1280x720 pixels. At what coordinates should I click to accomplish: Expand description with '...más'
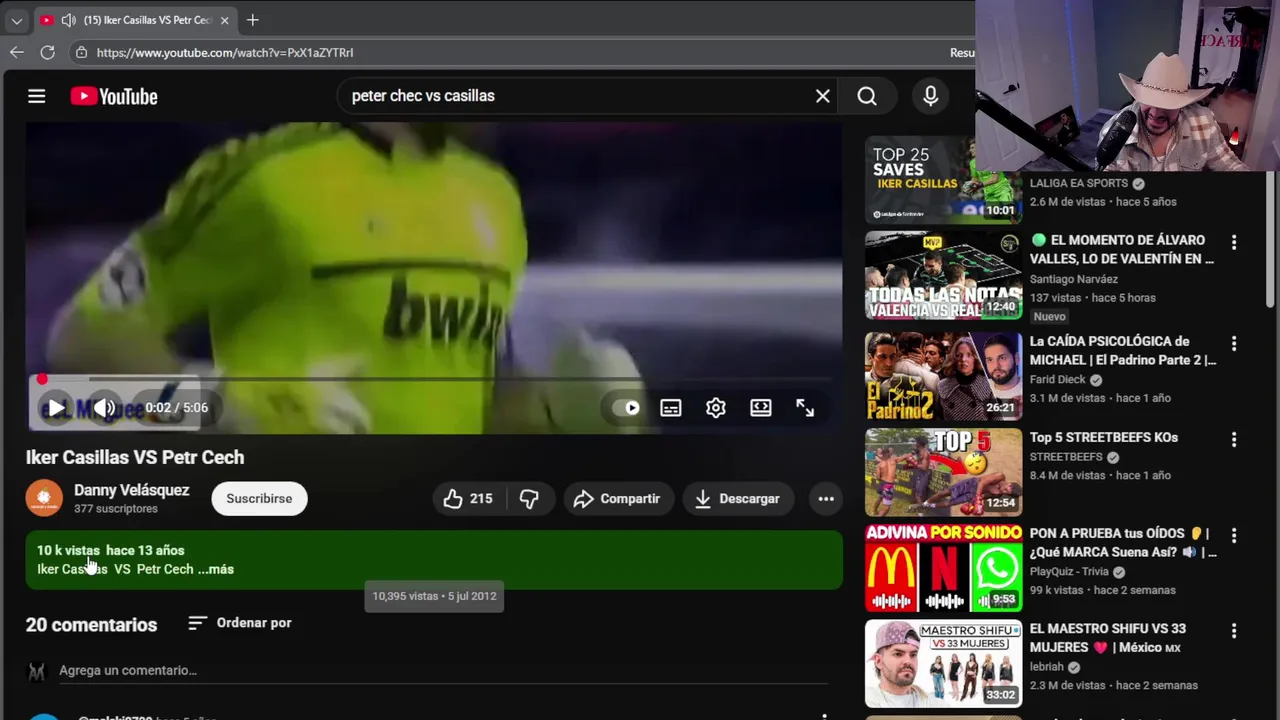(x=216, y=569)
